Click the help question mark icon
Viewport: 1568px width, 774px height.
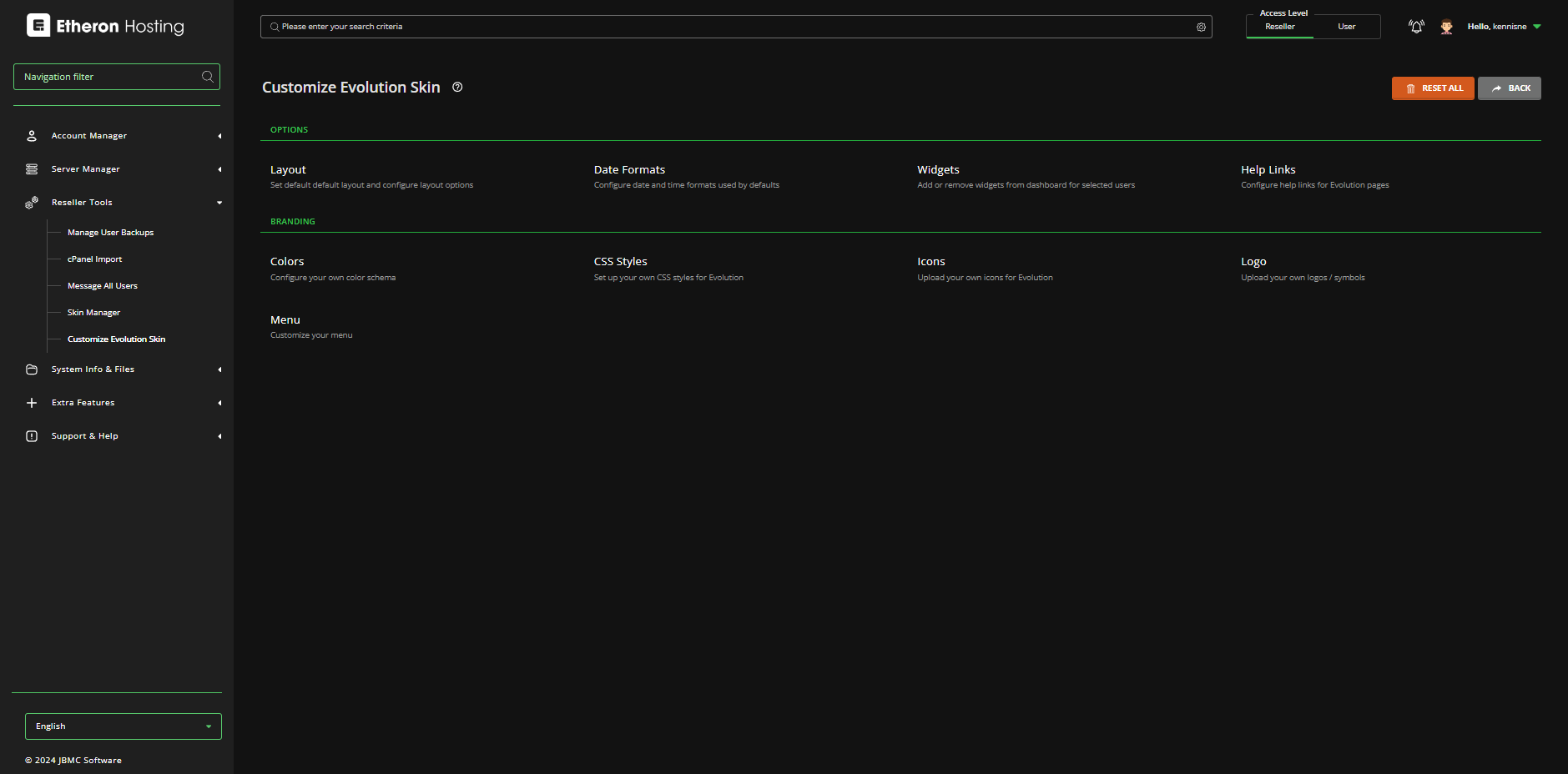click(457, 88)
